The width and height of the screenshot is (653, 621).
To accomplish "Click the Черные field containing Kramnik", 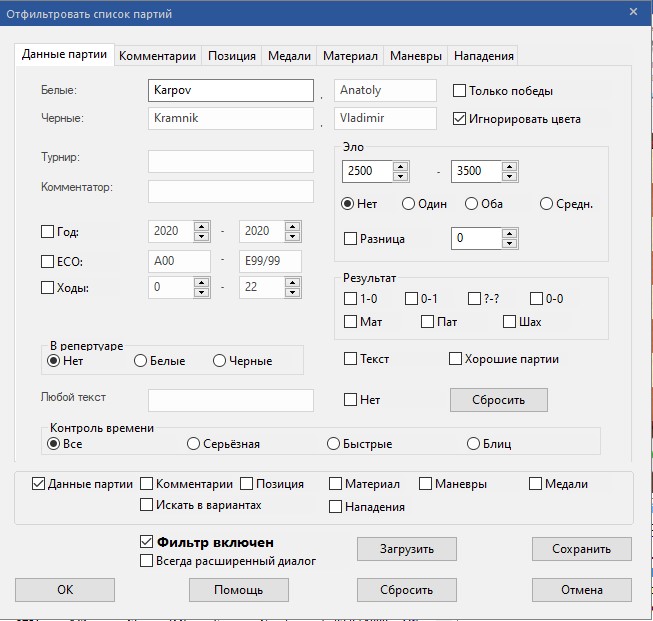I will (x=231, y=118).
